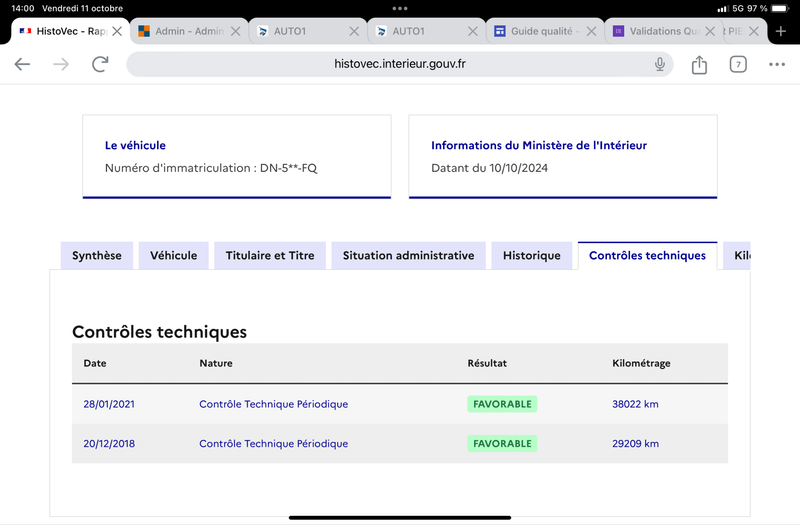
Task: Reload the HistoVec page
Action: tap(100, 64)
